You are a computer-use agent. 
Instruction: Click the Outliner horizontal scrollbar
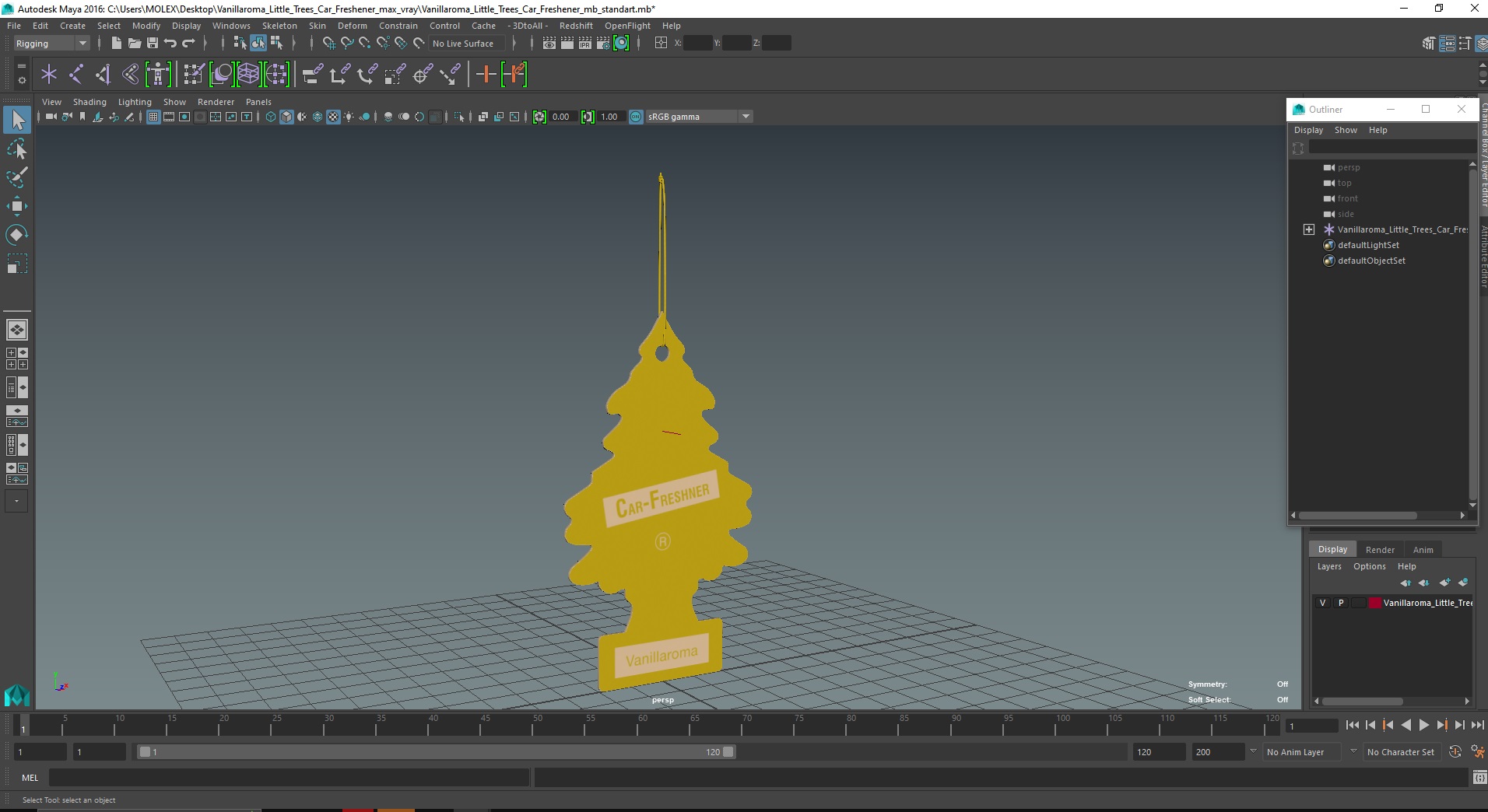click(1358, 515)
